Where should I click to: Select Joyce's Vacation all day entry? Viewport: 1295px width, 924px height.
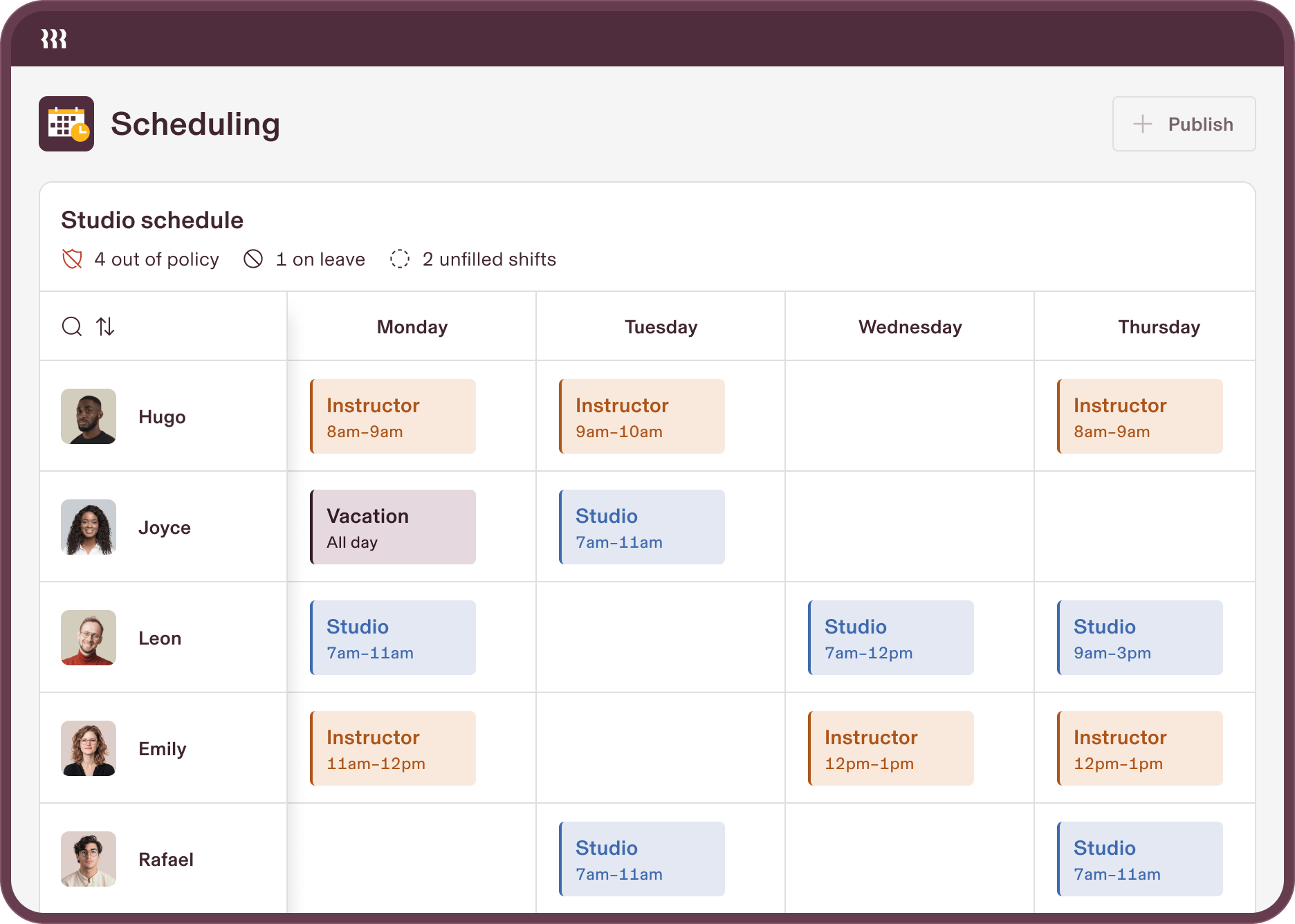[x=392, y=526]
